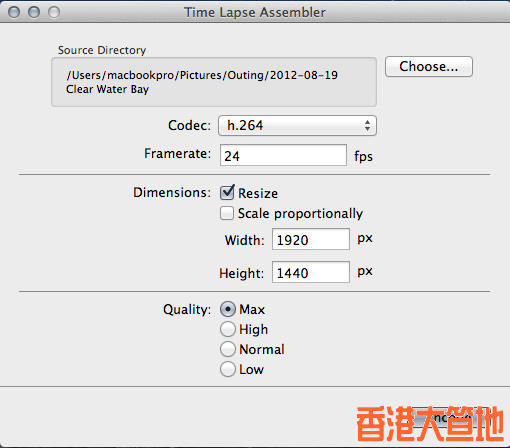Click the Source Directory path text
Screen dimensions: 510x448
point(202,82)
